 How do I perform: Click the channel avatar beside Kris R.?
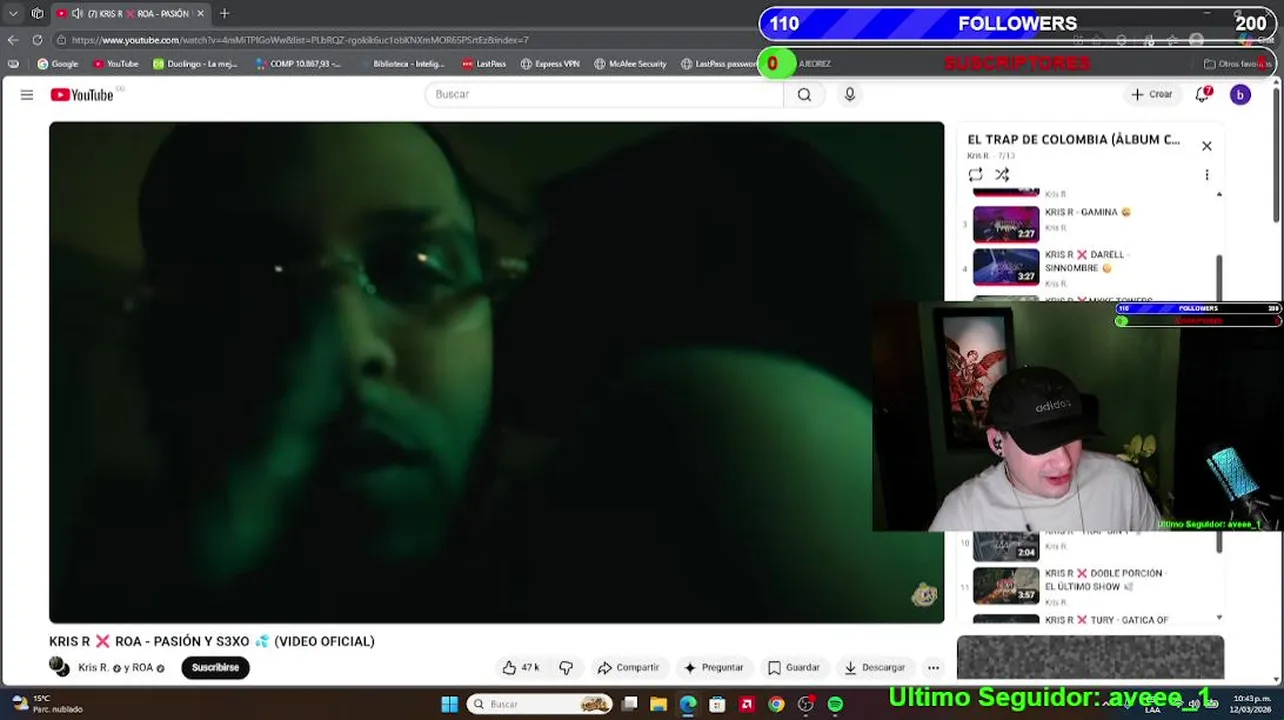(x=59, y=667)
